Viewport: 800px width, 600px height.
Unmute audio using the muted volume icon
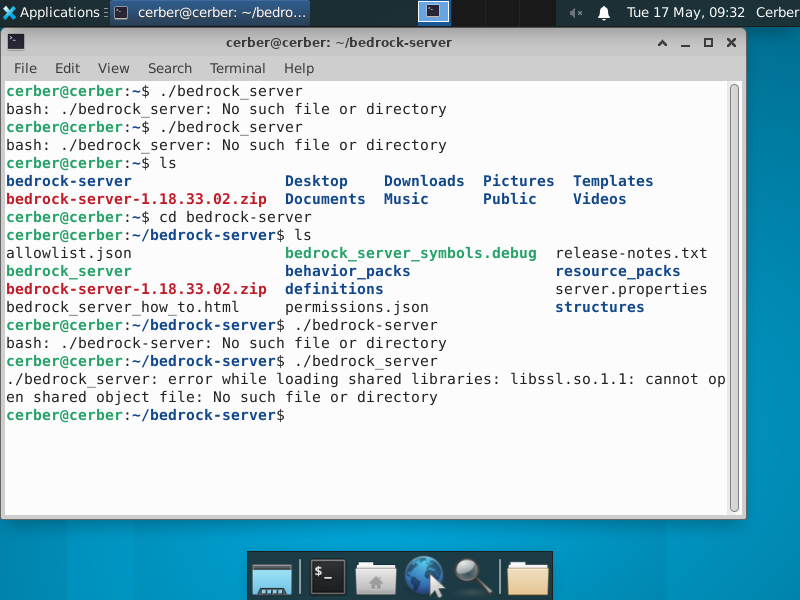point(577,13)
